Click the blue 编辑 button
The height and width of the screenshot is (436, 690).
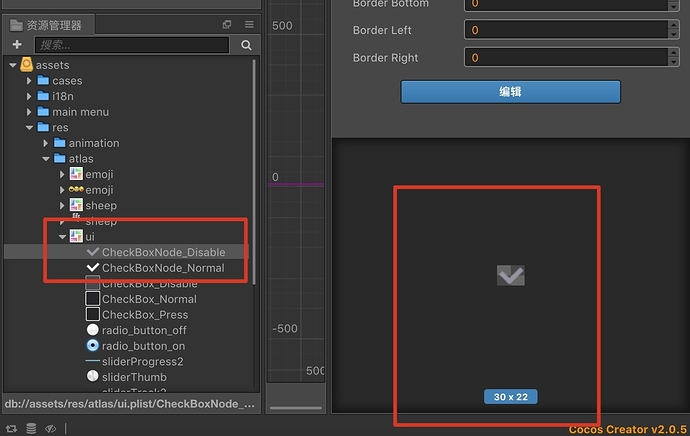click(510, 92)
